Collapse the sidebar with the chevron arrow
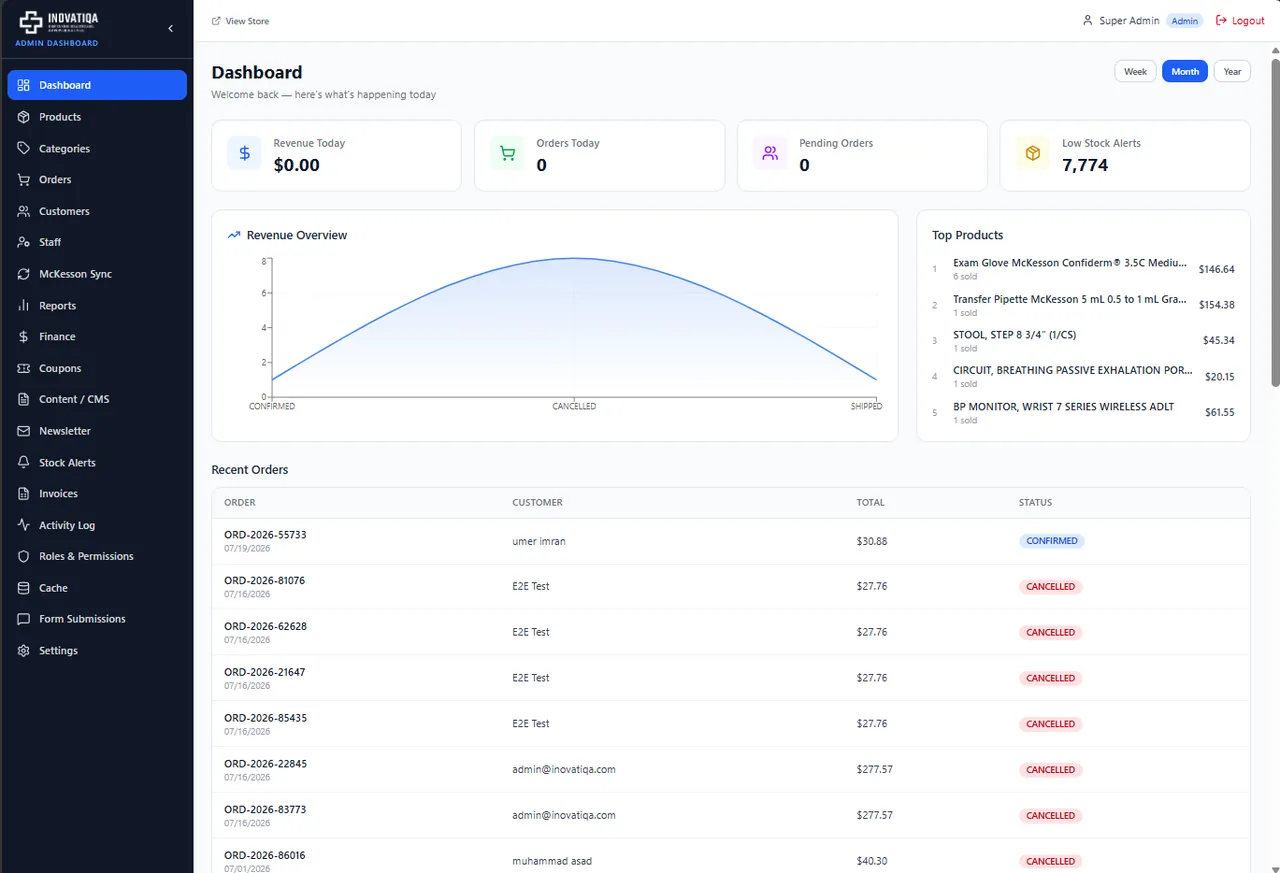The image size is (1280, 873). coord(170,28)
